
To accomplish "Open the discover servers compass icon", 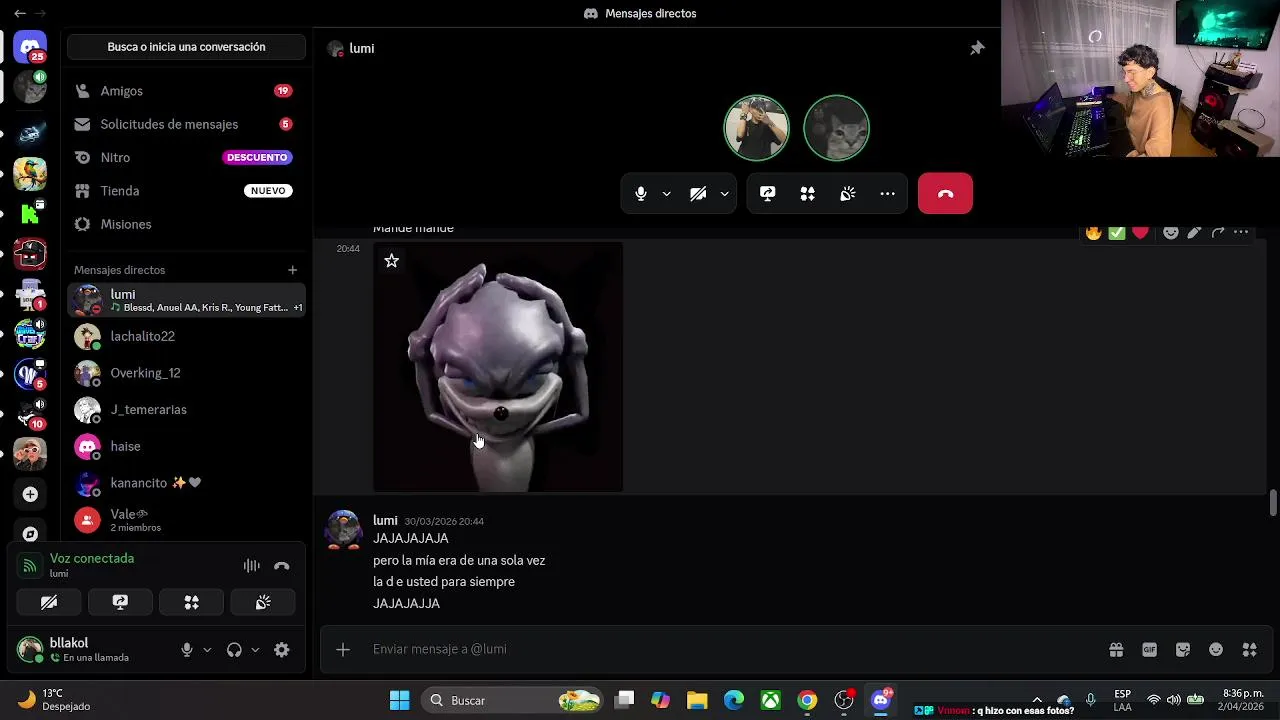I will pos(30,534).
